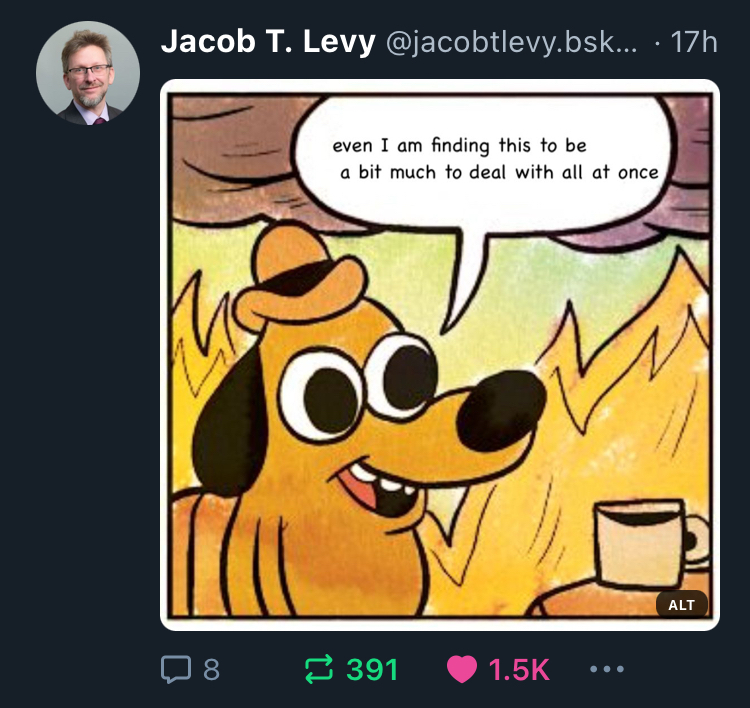
Task: Click the reply count 8
Action: [x=211, y=669]
